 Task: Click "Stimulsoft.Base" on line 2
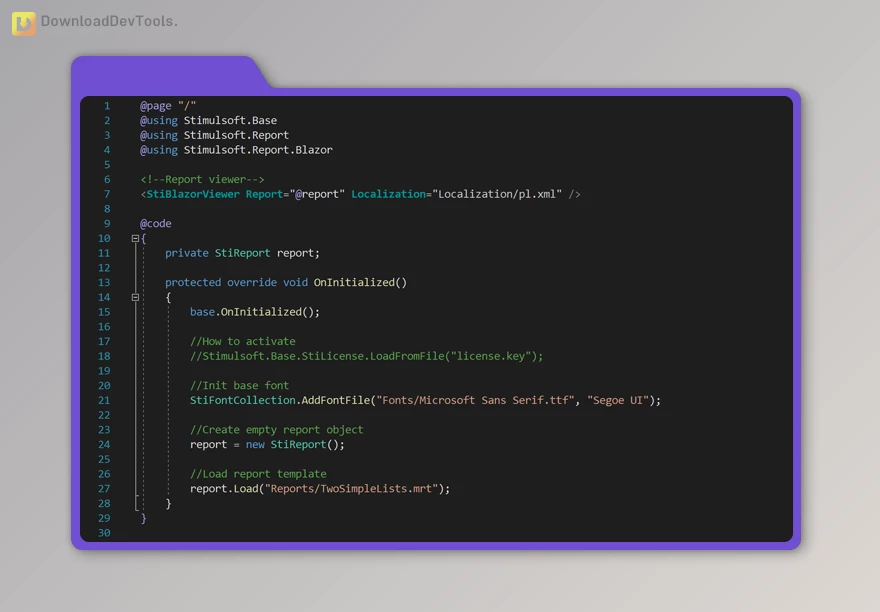(x=230, y=120)
